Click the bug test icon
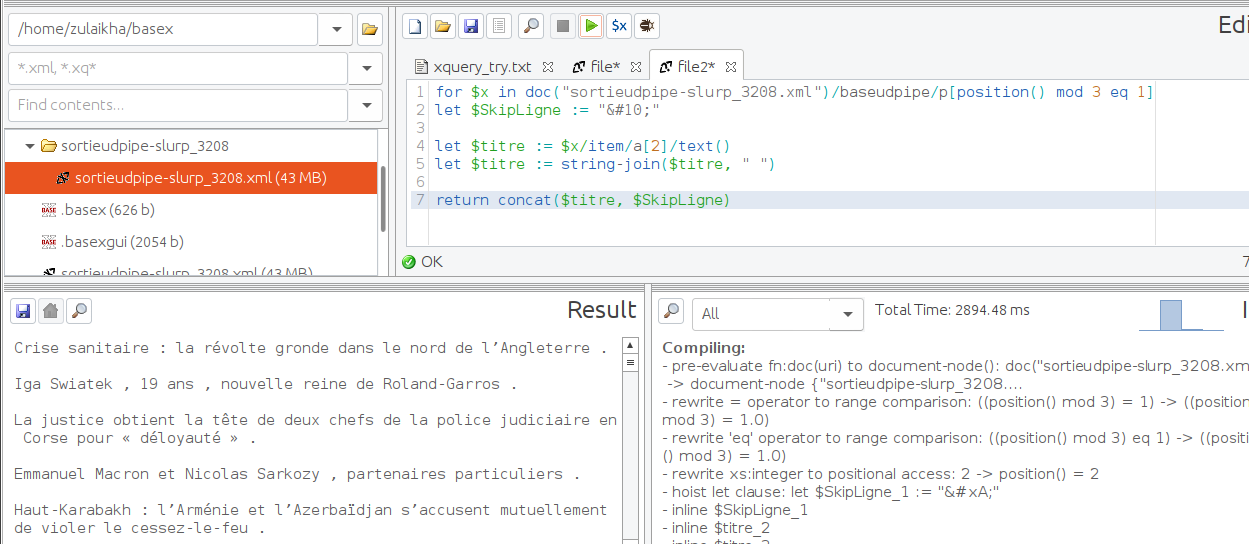This screenshot has width=1249, height=544. [647, 26]
